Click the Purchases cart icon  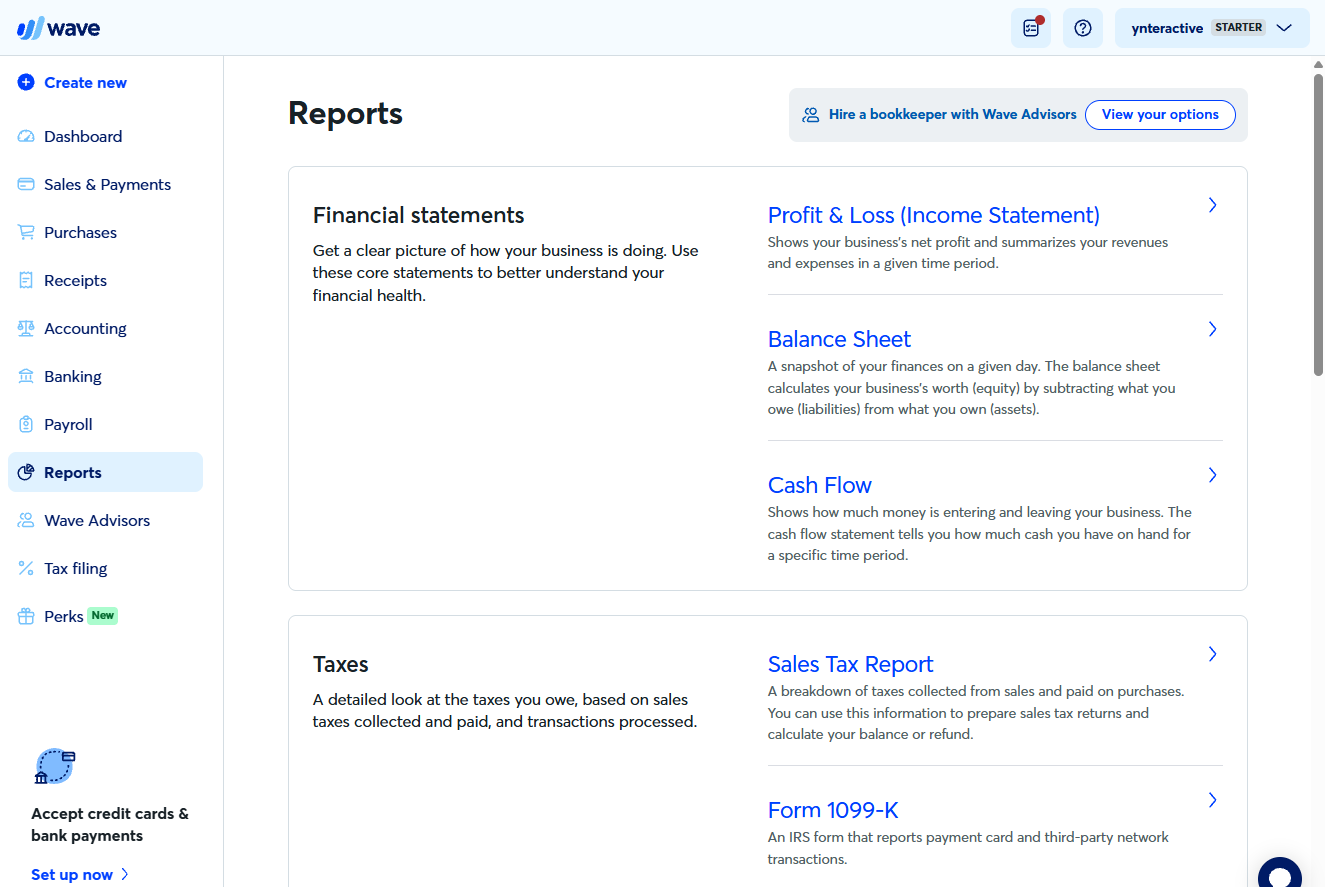[26, 233]
